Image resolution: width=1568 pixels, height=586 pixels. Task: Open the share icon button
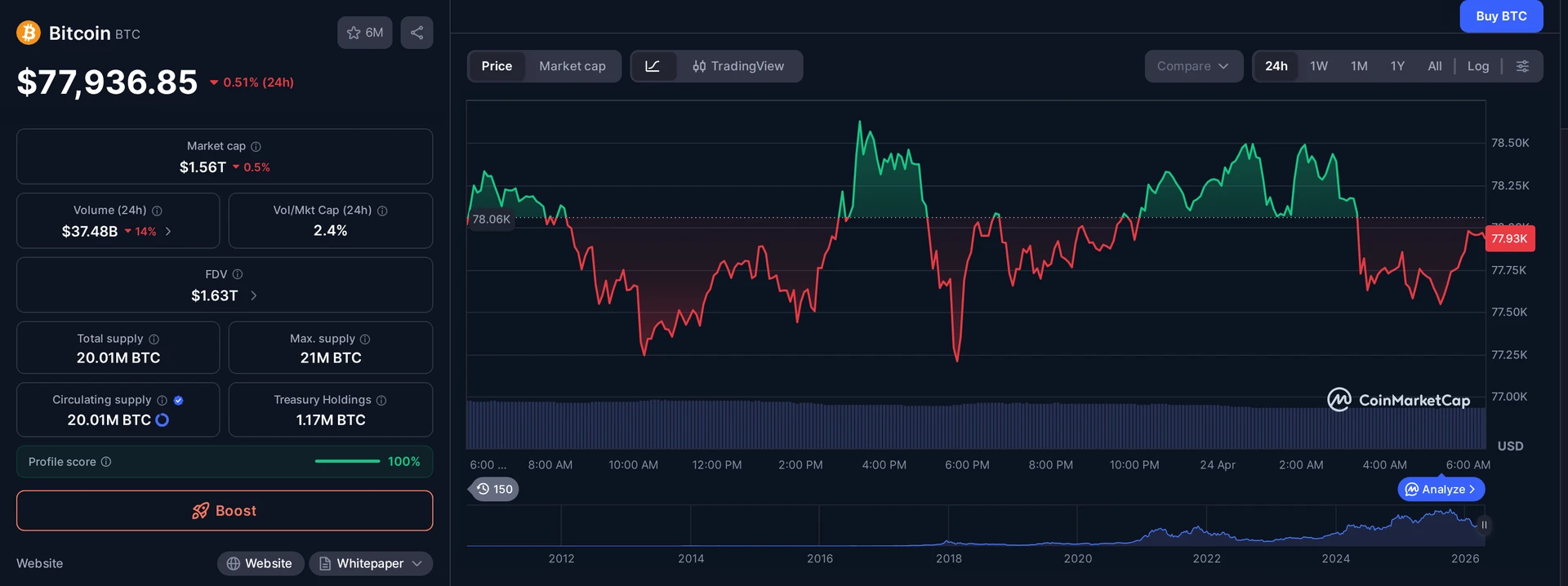tap(416, 33)
